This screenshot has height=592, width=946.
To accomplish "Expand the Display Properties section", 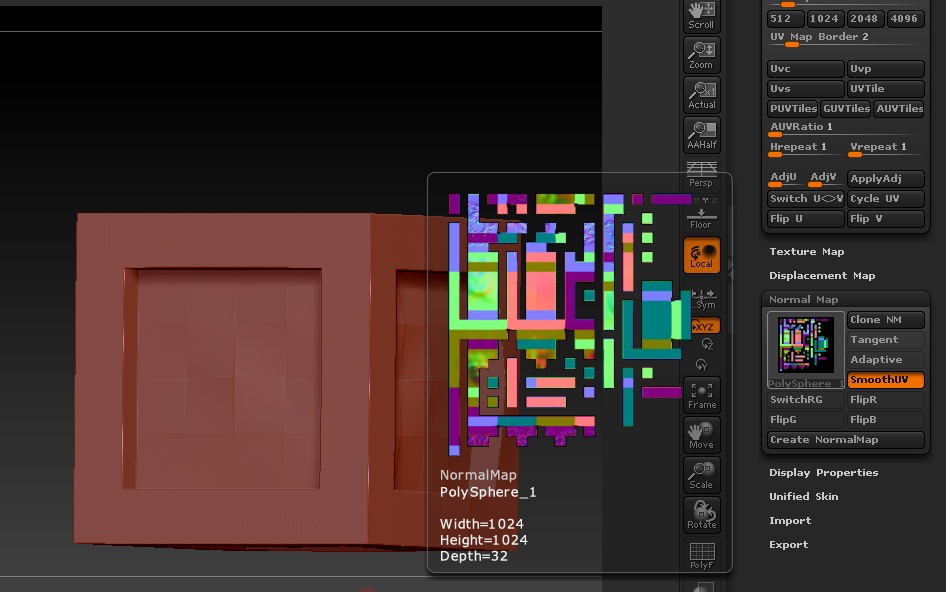I will point(824,473).
